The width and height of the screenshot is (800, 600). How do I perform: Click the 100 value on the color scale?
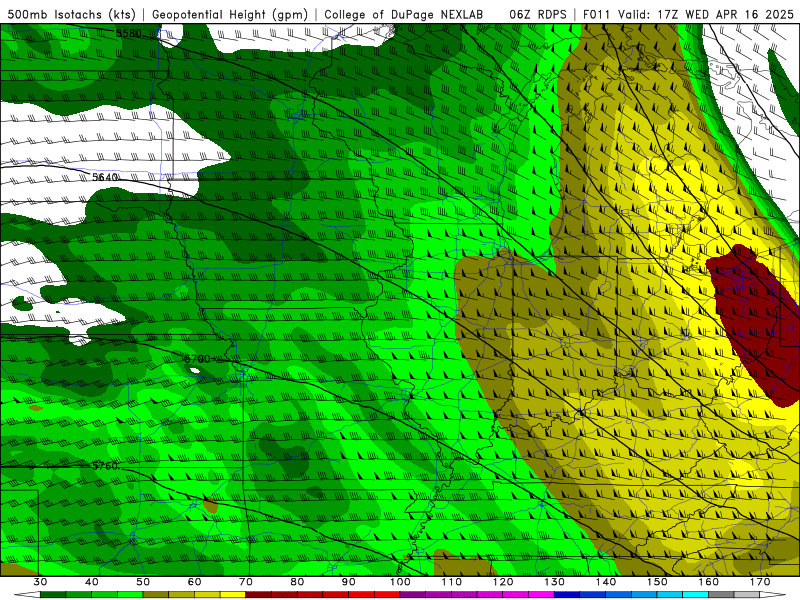[x=400, y=582]
